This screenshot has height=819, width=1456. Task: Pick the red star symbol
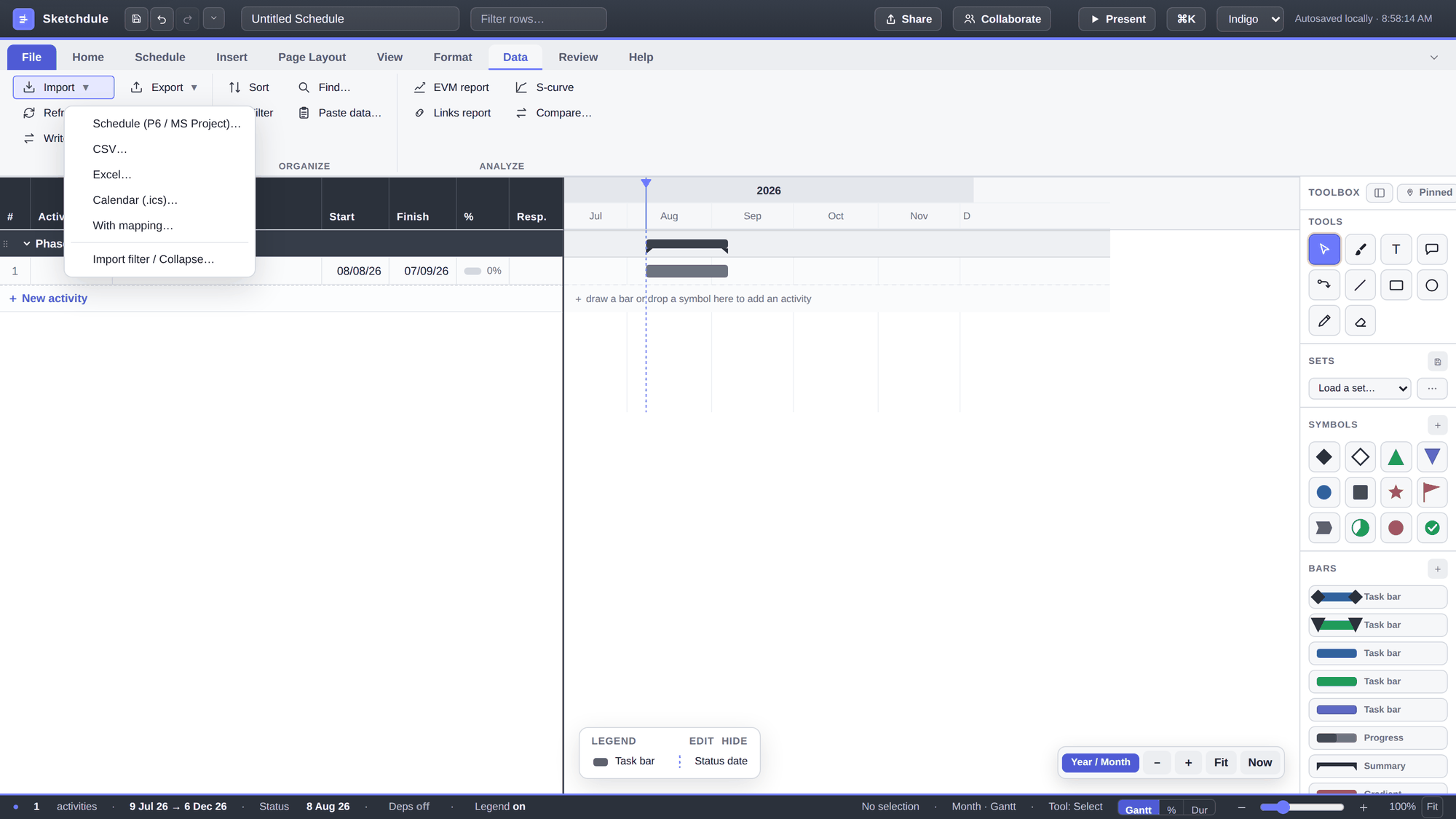pyautogui.click(x=1396, y=492)
